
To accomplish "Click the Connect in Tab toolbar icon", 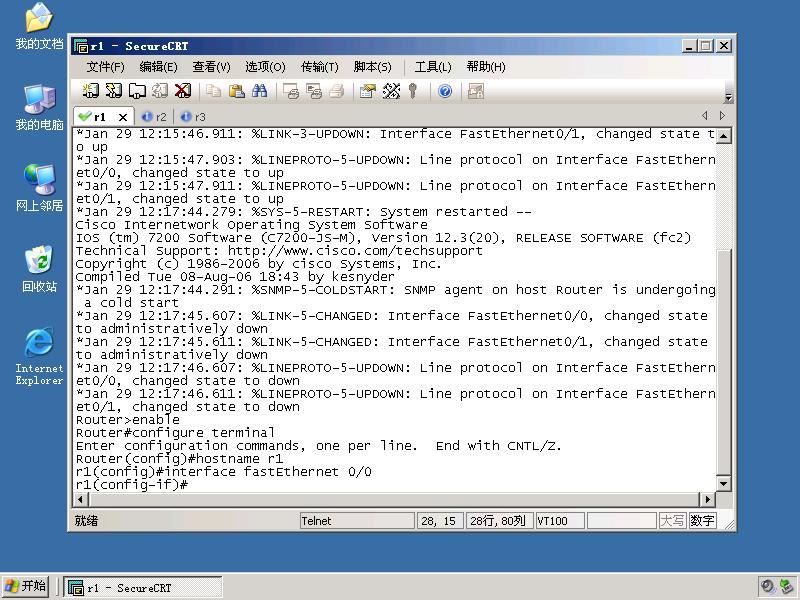I will (x=137, y=91).
